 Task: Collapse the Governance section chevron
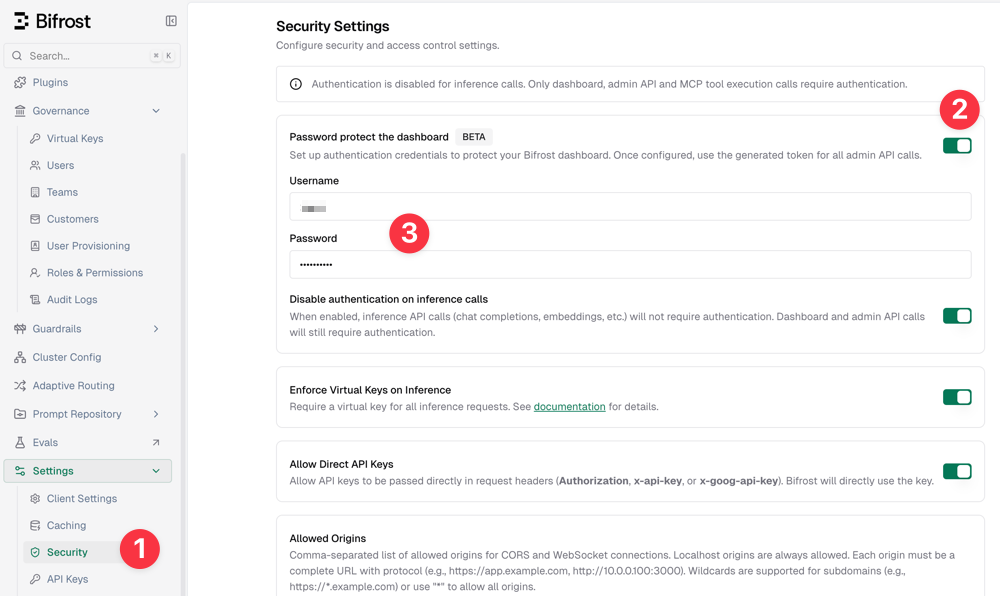[x=156, y=111]
